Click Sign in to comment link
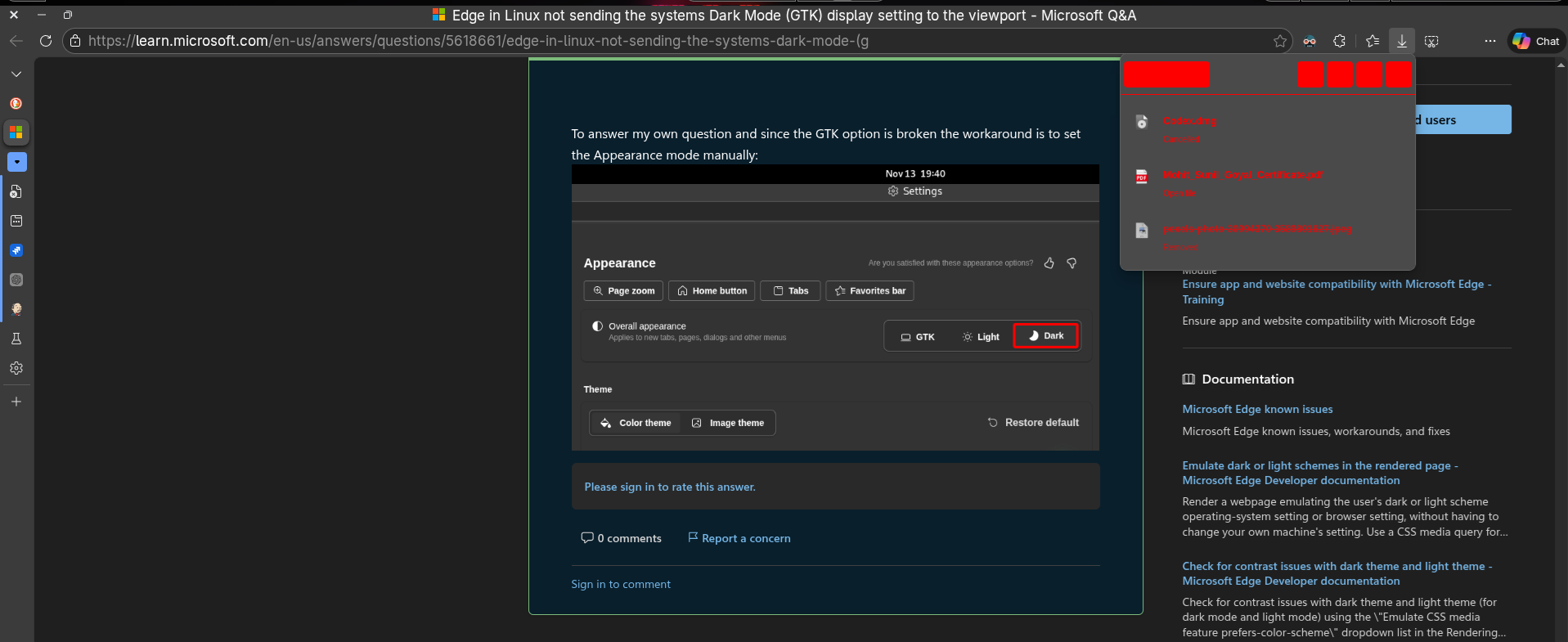The height and width of the screenshot is (642, 1568). point(621,584)
